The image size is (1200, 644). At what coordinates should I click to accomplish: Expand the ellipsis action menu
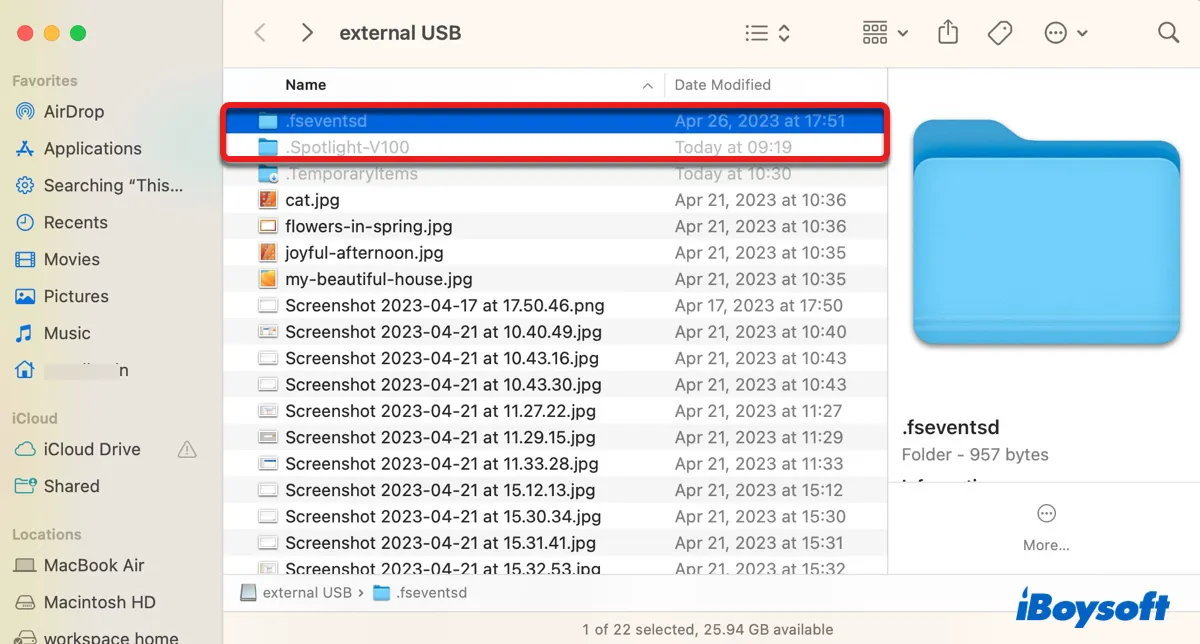[x=1066, y=33]
